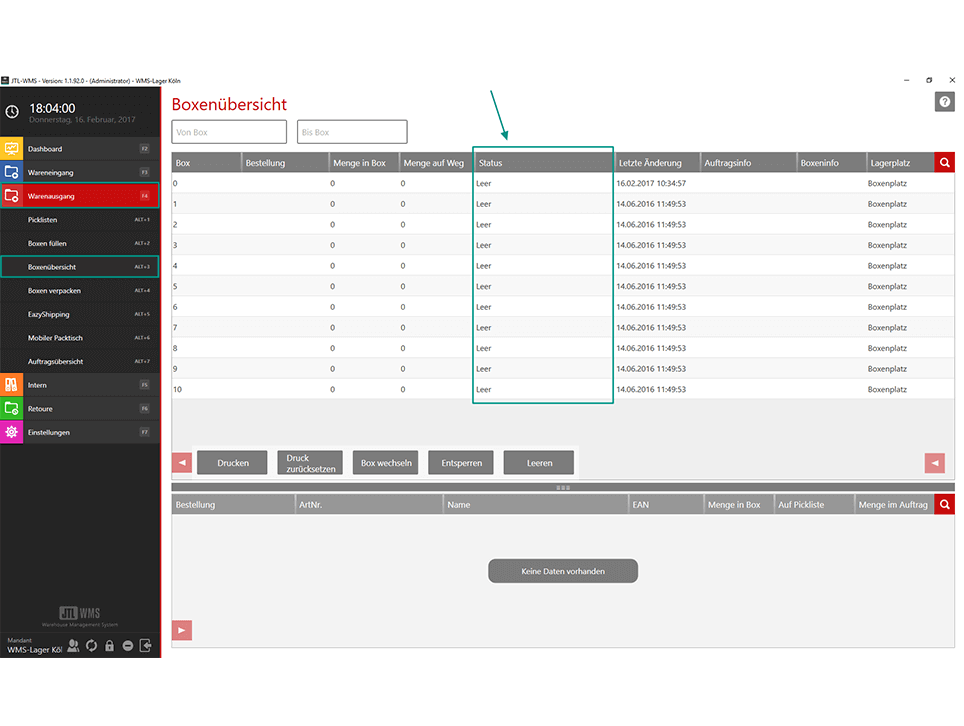The image size is (964, 726).
Task: Click the logout icon in sidebar footer
Action: [x=146, y=646]
